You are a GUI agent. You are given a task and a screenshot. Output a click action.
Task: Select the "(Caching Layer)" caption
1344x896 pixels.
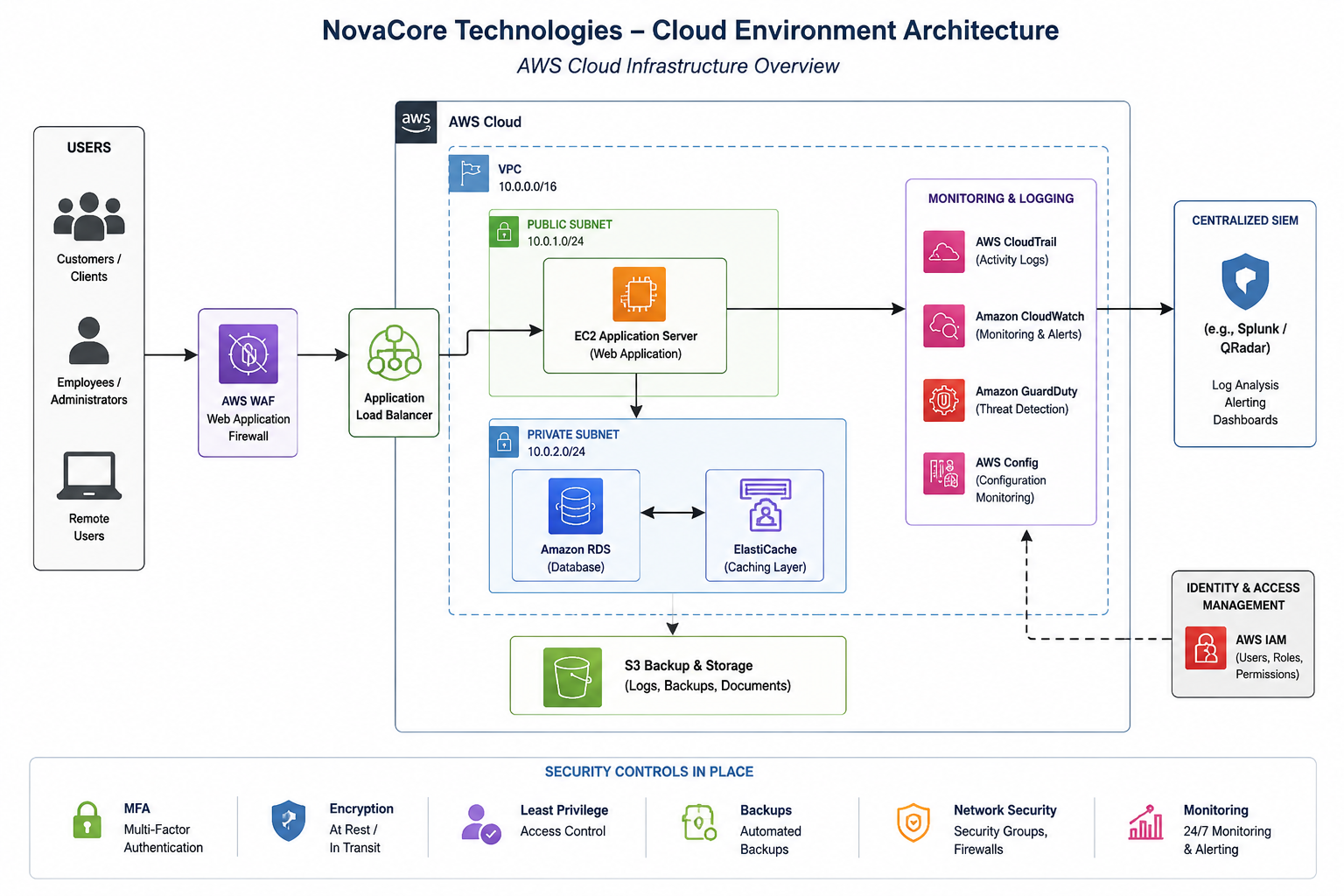(766, 568)
